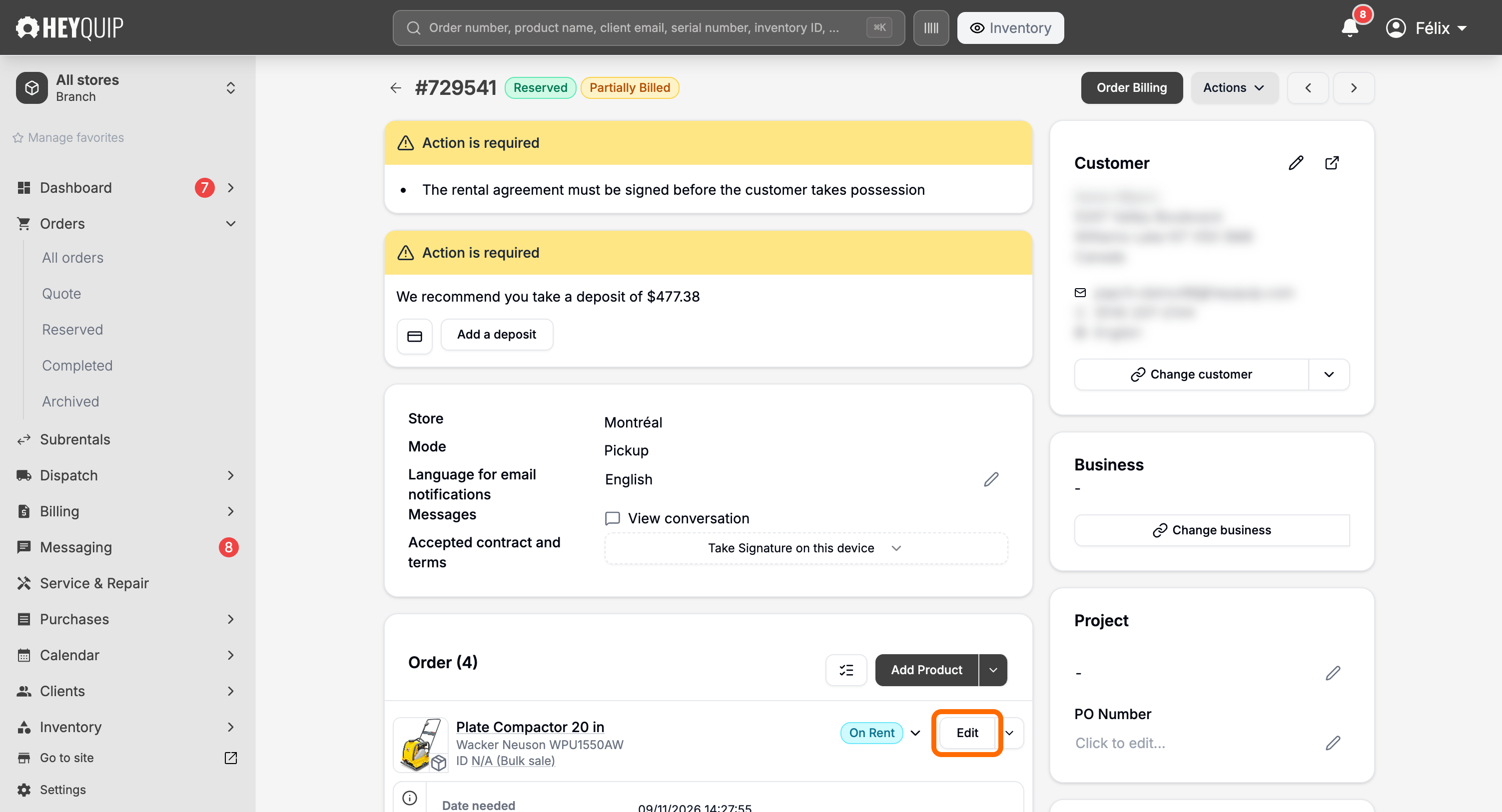
Task: Open All orders in the sidebar
Action: (73, 258)
